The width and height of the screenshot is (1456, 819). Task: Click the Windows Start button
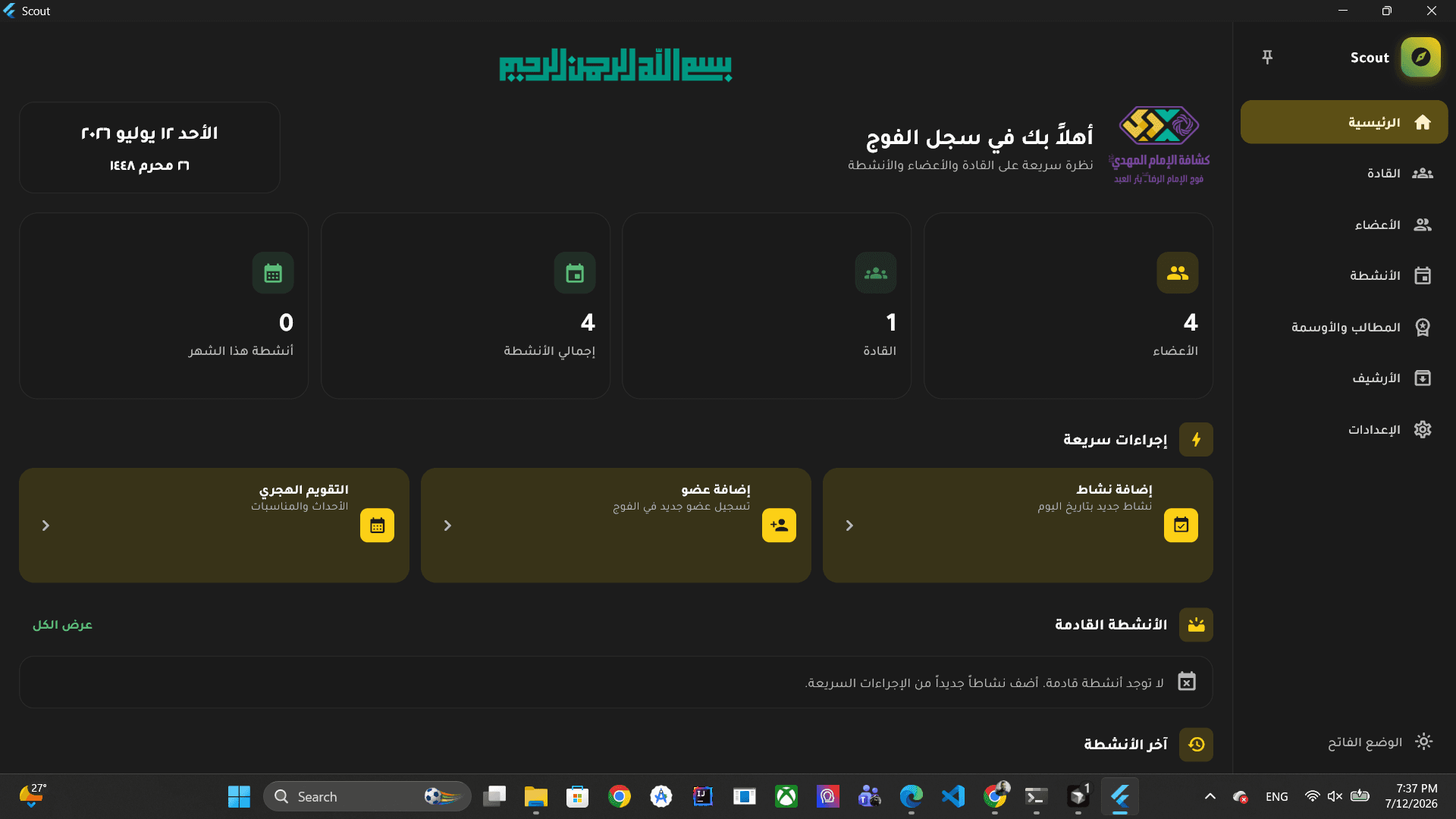tap(239, 796)
